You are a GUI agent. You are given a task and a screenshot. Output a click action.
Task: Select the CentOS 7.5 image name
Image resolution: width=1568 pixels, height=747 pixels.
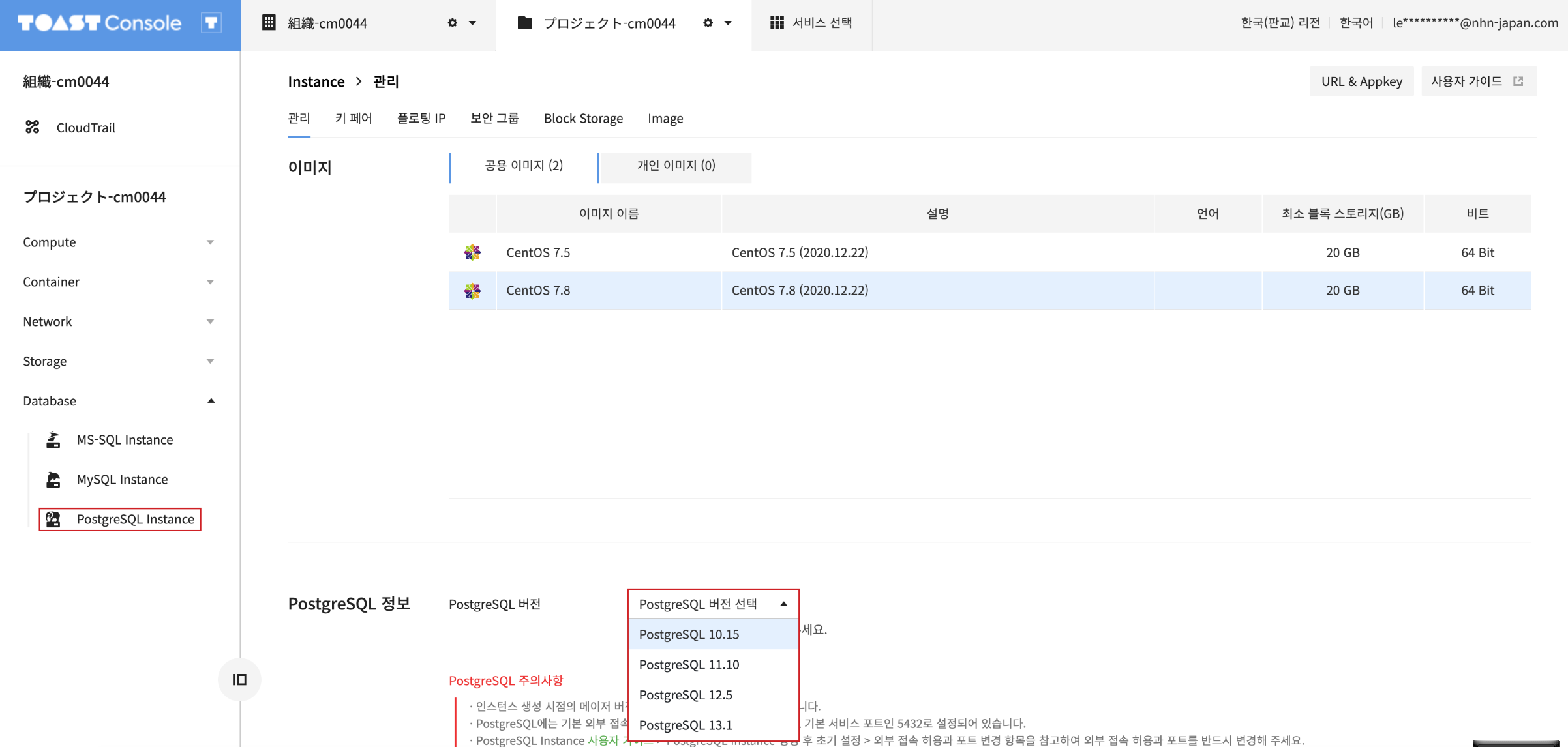click(538, 252)
